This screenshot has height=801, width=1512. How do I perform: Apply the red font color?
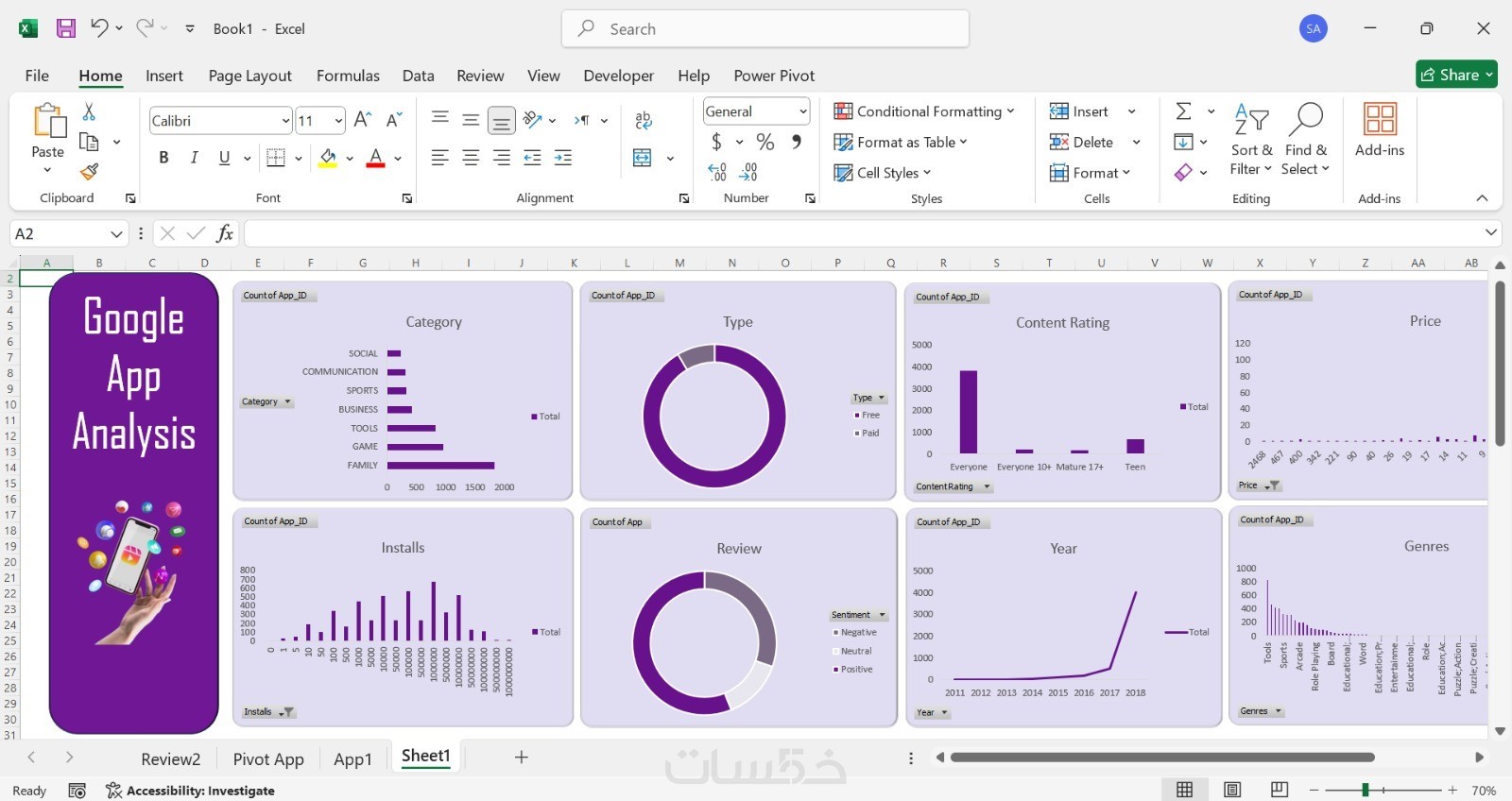tap(375, 158)
